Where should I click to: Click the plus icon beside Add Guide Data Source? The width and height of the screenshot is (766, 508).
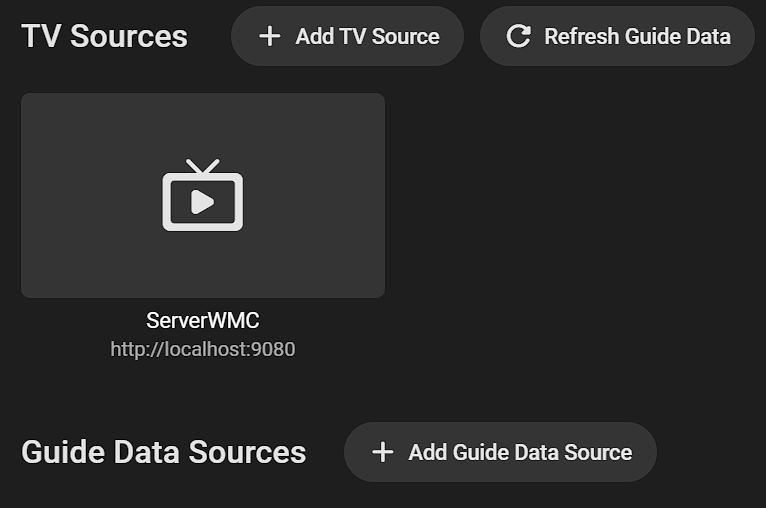(x=382, y=452)
